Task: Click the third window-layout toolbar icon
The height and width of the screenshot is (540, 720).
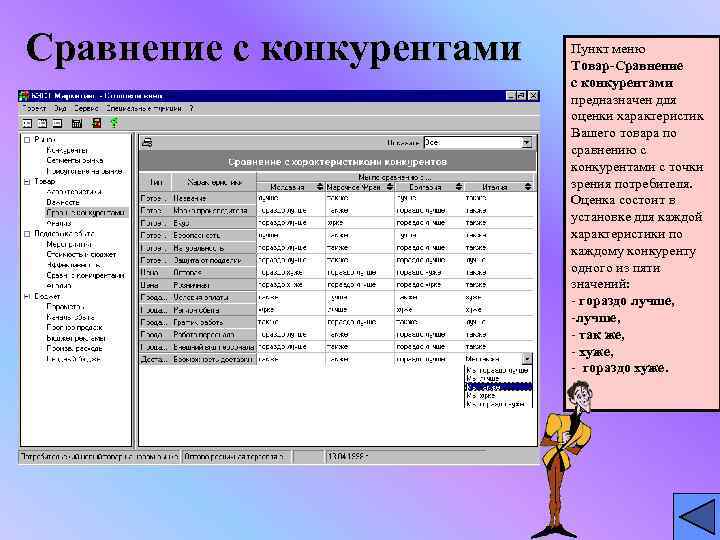Action: [x=57, y=123]
